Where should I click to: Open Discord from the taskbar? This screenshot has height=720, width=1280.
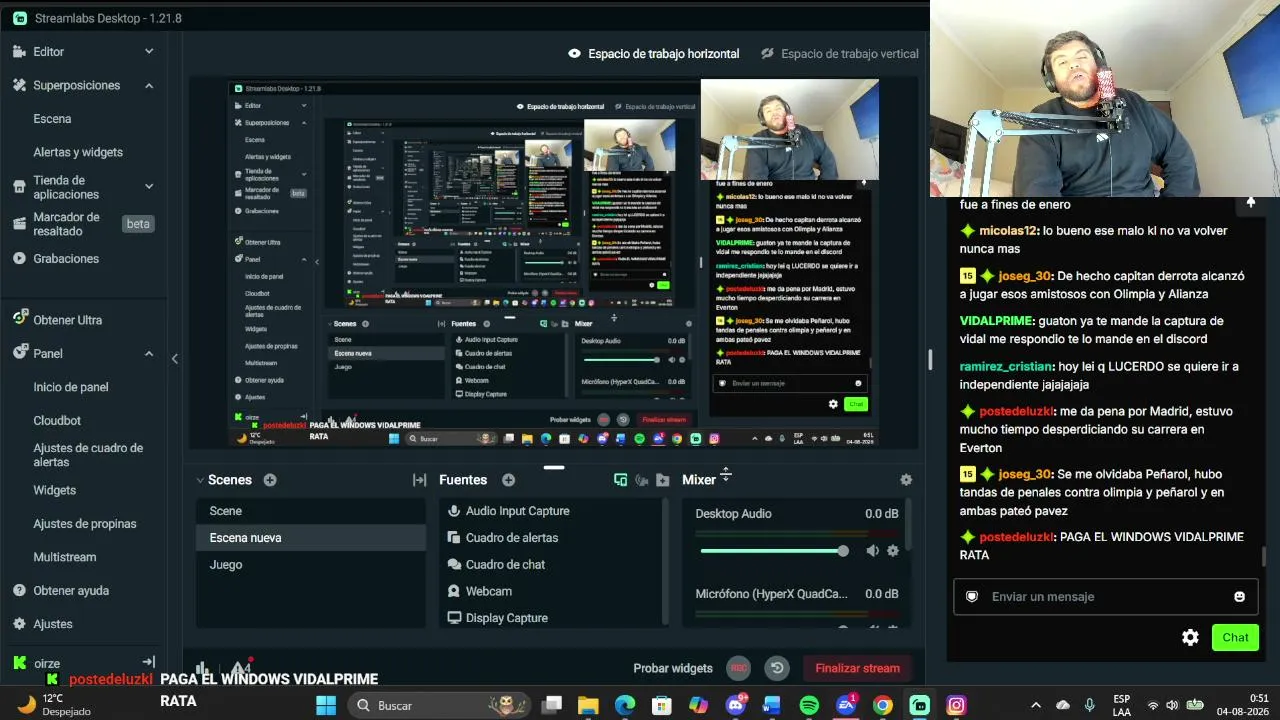point(736,705)
